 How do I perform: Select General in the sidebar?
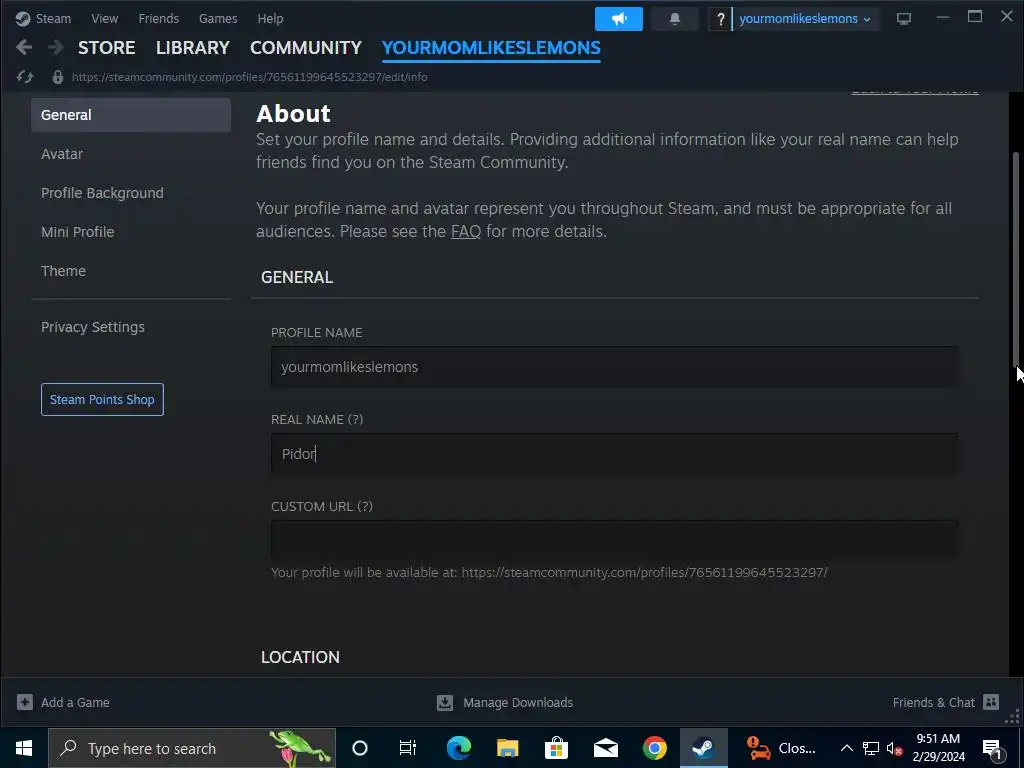point(131,115)
